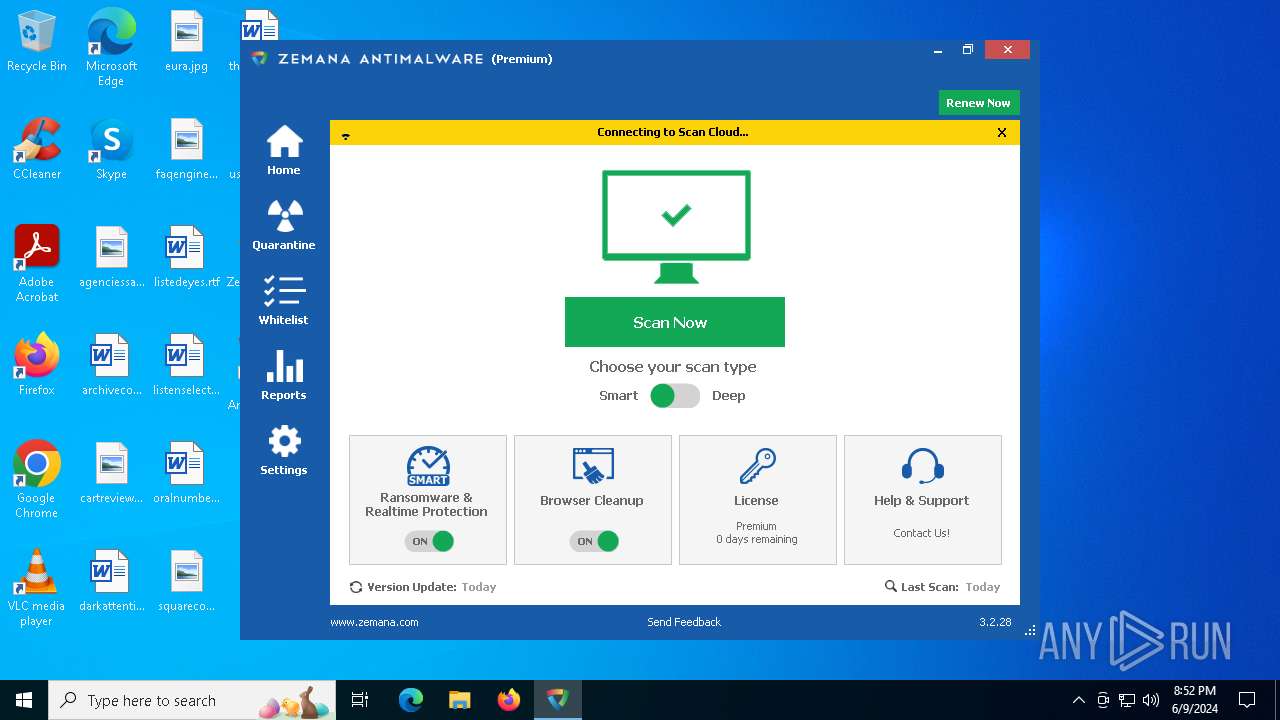Click the window resize grip dots
Viewport: 1280px width, 720px height.
[1030, 630]
